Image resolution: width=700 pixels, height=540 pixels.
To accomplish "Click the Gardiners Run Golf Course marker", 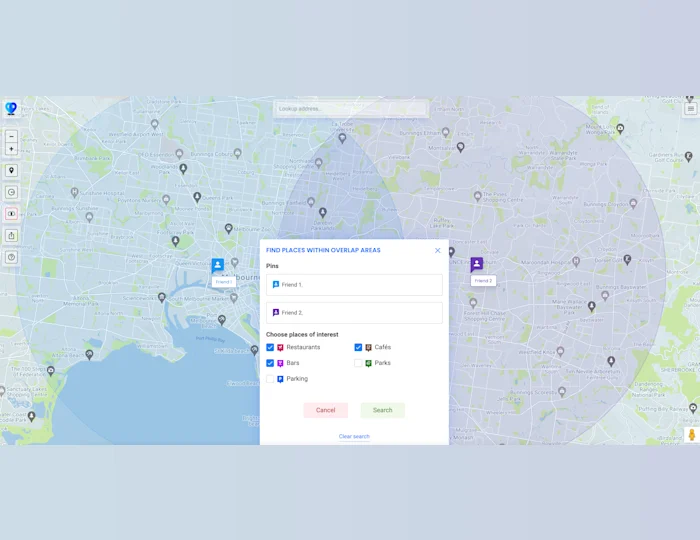I will (x=688, y=156).
